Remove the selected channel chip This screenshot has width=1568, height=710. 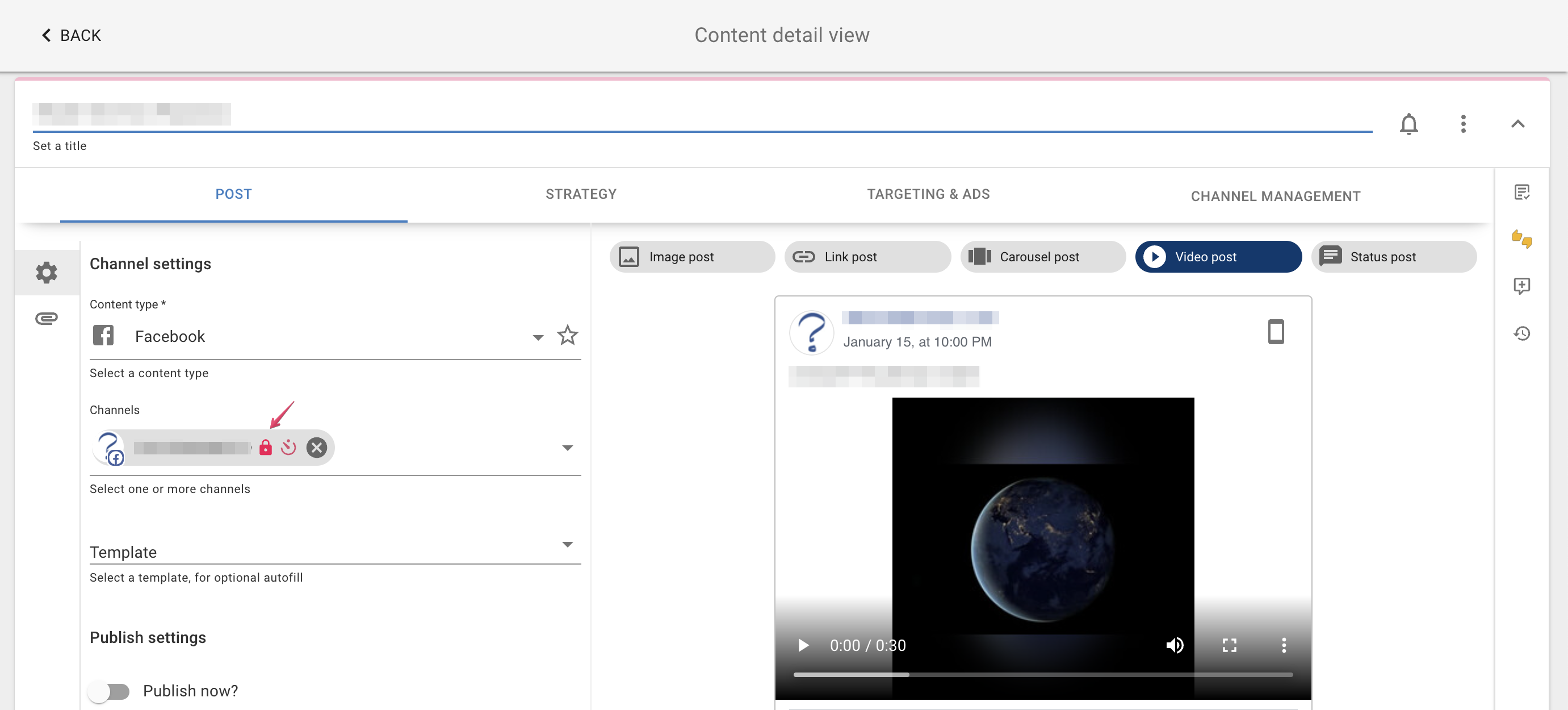coord(317,448)
